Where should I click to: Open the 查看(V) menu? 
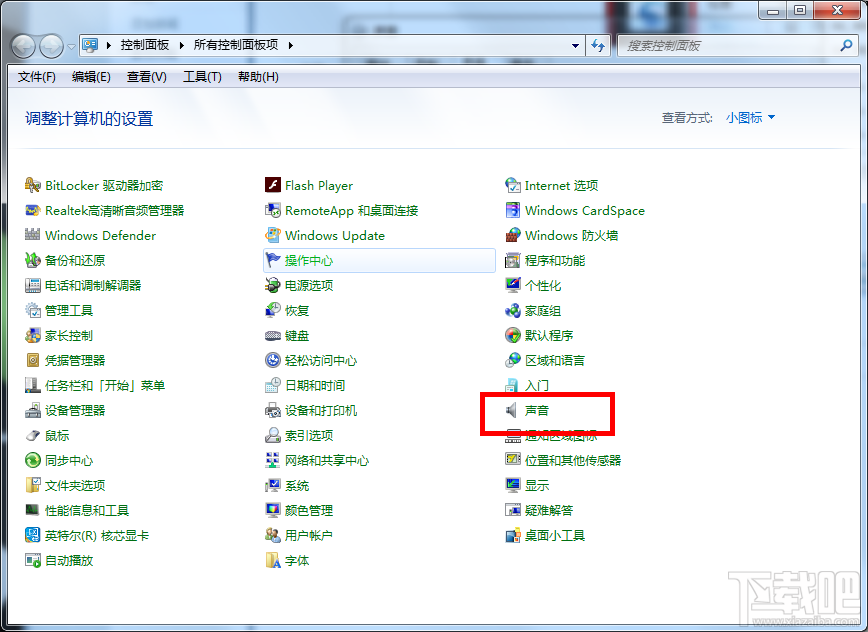[x=146, y=77]
